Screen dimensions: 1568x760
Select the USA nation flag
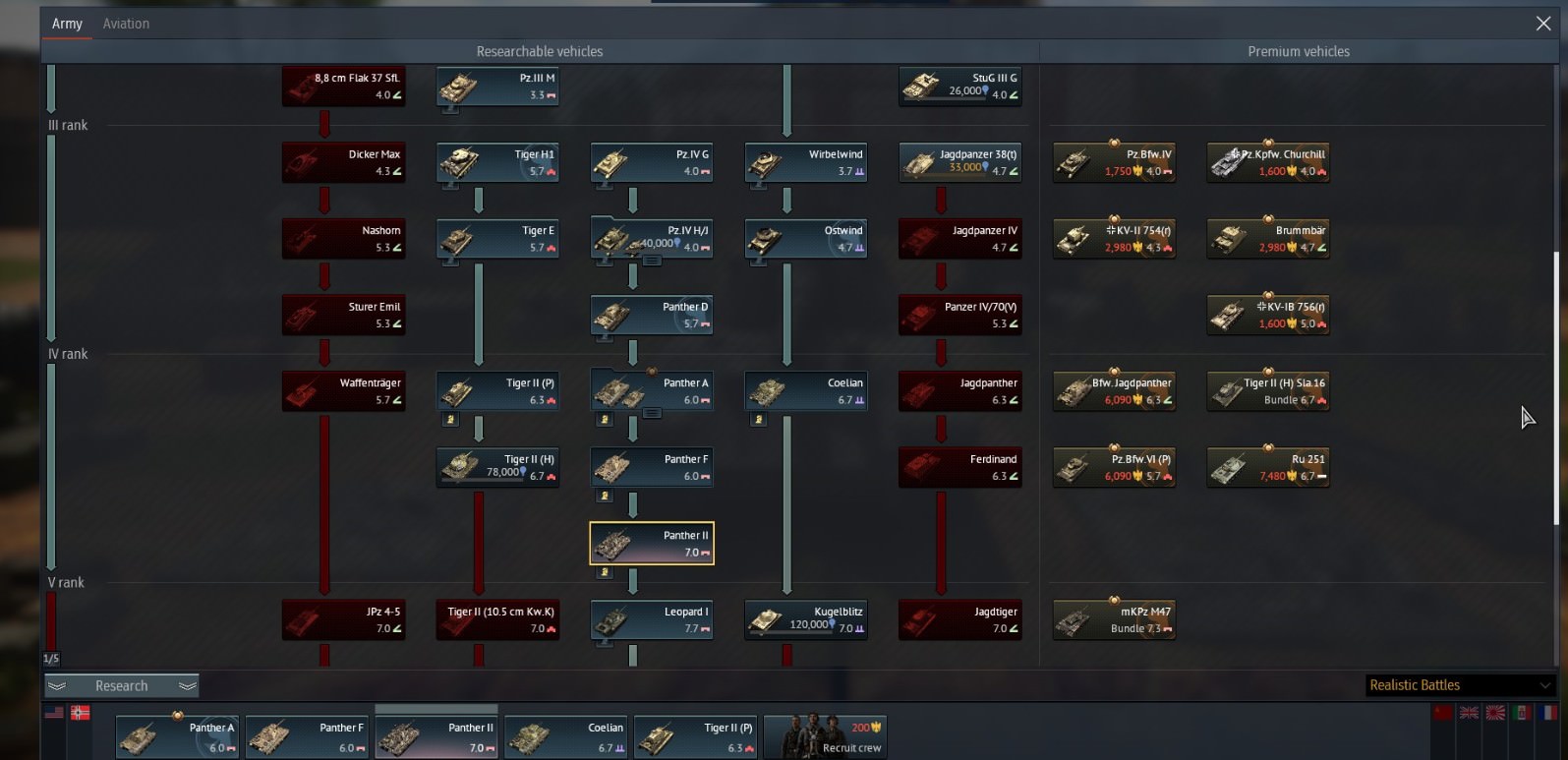tap(54, 713)
